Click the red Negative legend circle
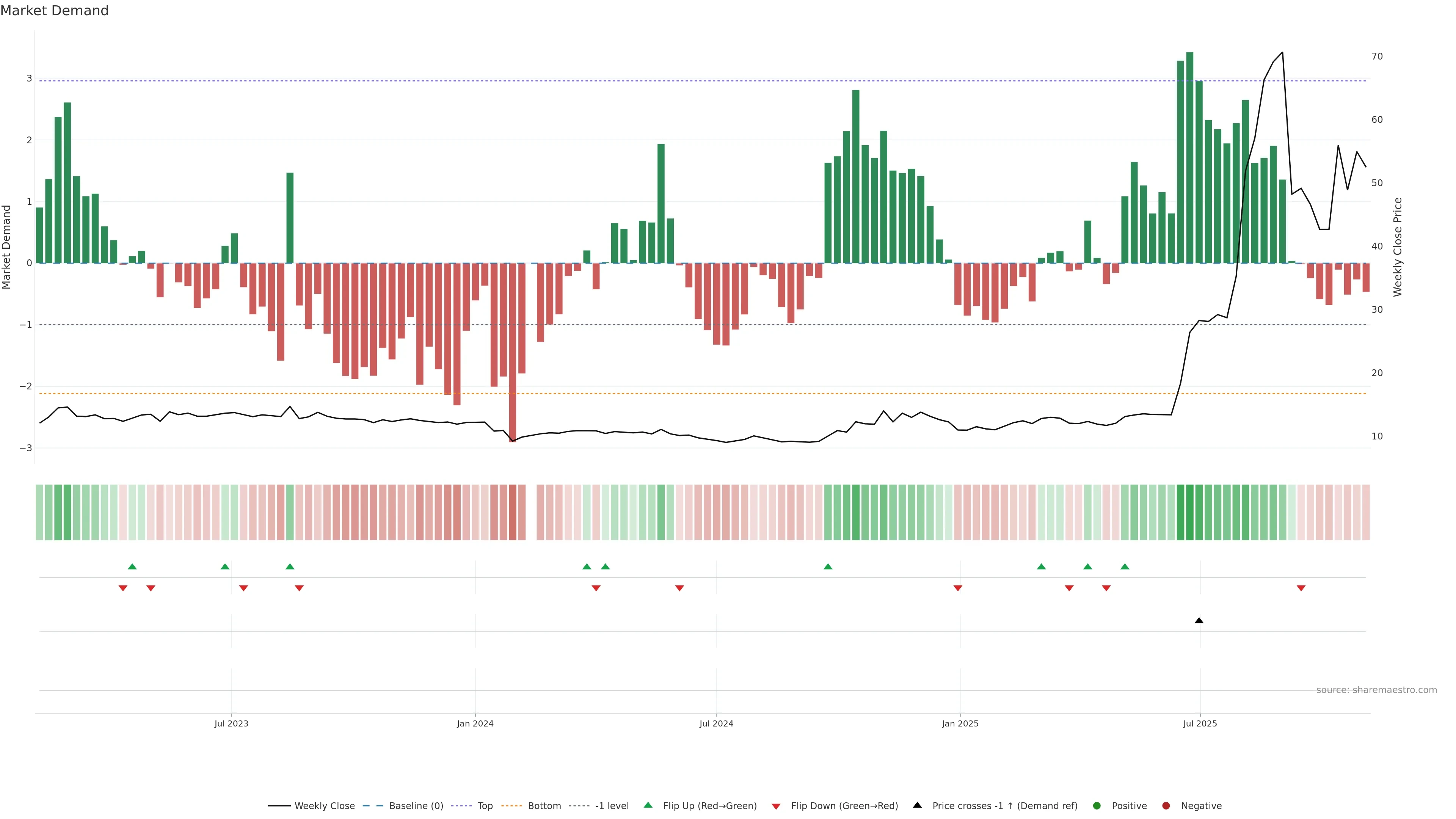The height and width of the screenshot is (819, 1456). 1166,806
